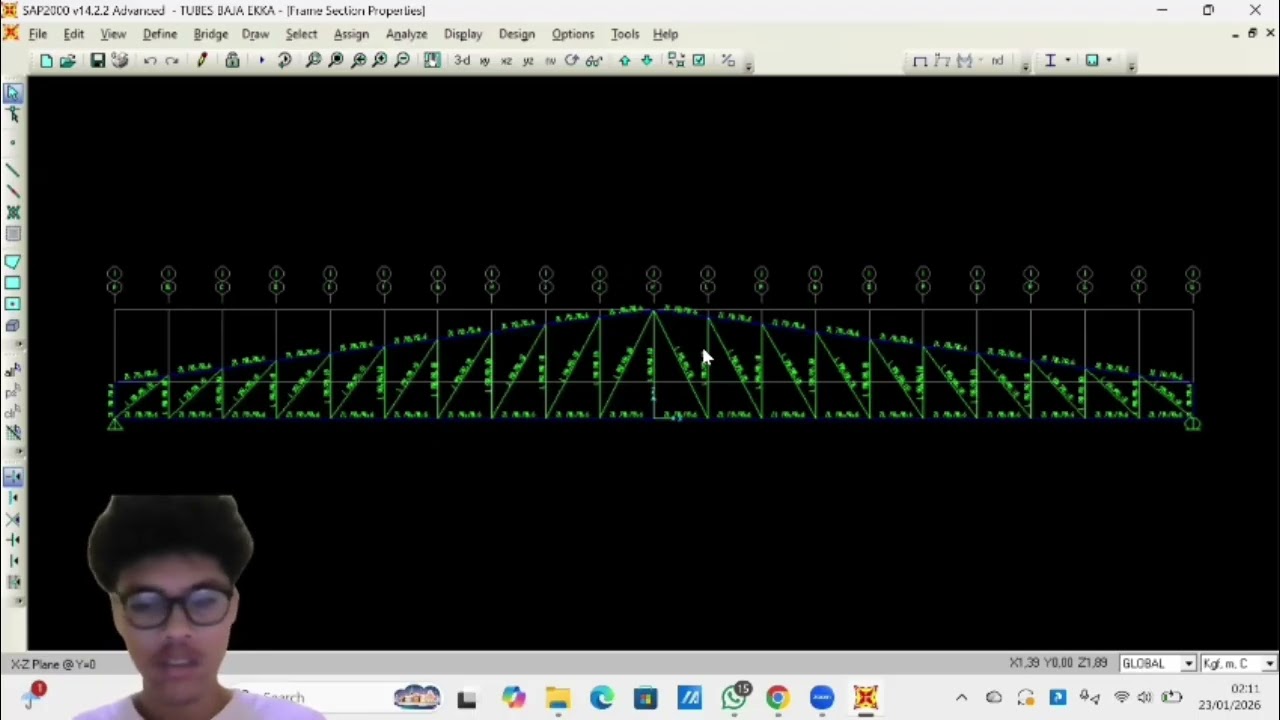Expand dropdown beside the I-section icon
The height and width of the screenshot is (720, 1280).
click(1067, 61)
